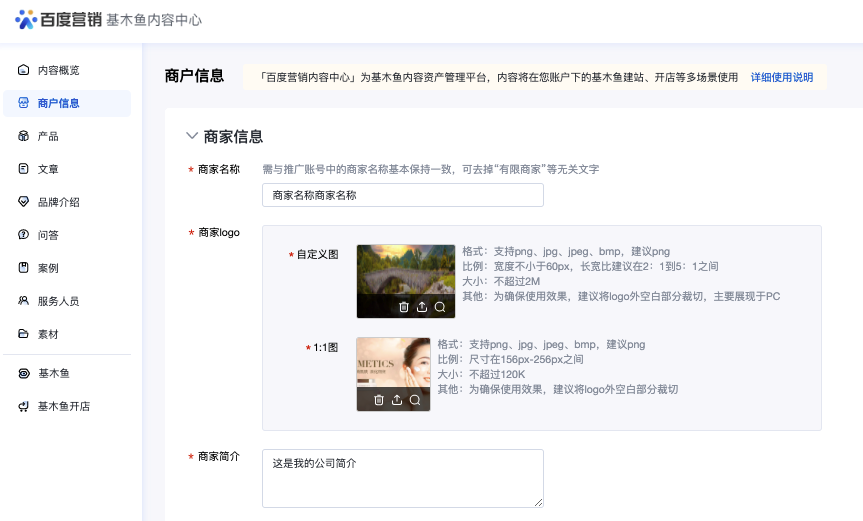Click the 商户信息 page heading
The image size is (863, 521).
(194, 76)
